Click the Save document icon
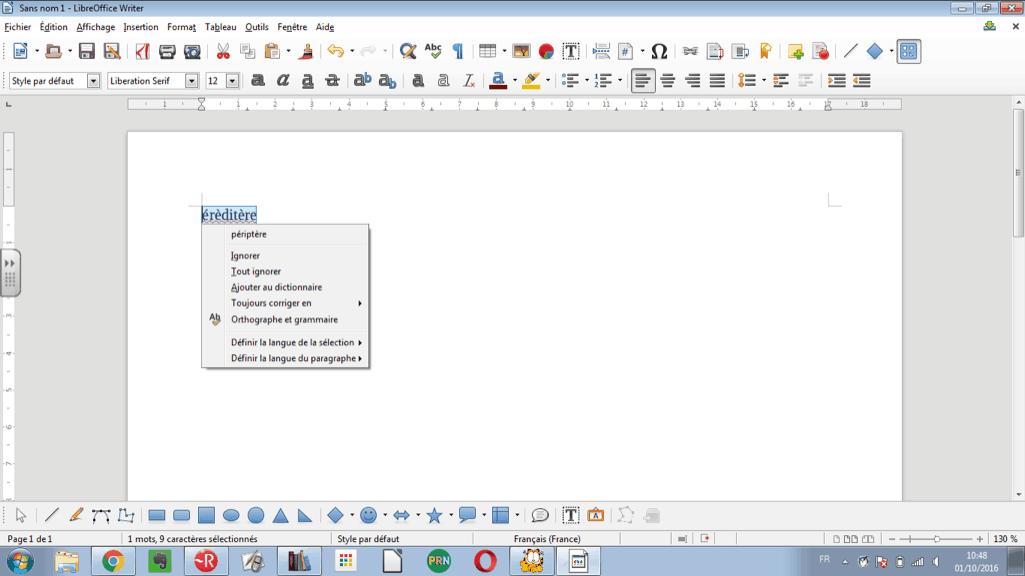Viewport: 1025px width, 576px height. 86,51
